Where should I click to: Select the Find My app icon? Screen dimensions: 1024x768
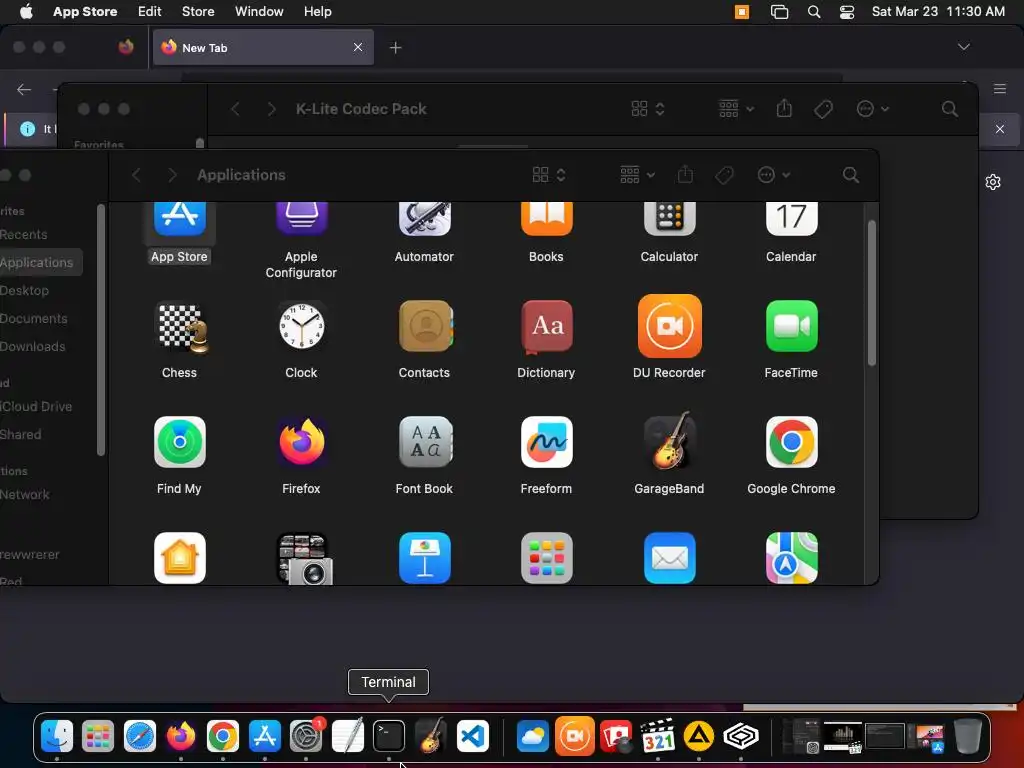click(180, 442)
